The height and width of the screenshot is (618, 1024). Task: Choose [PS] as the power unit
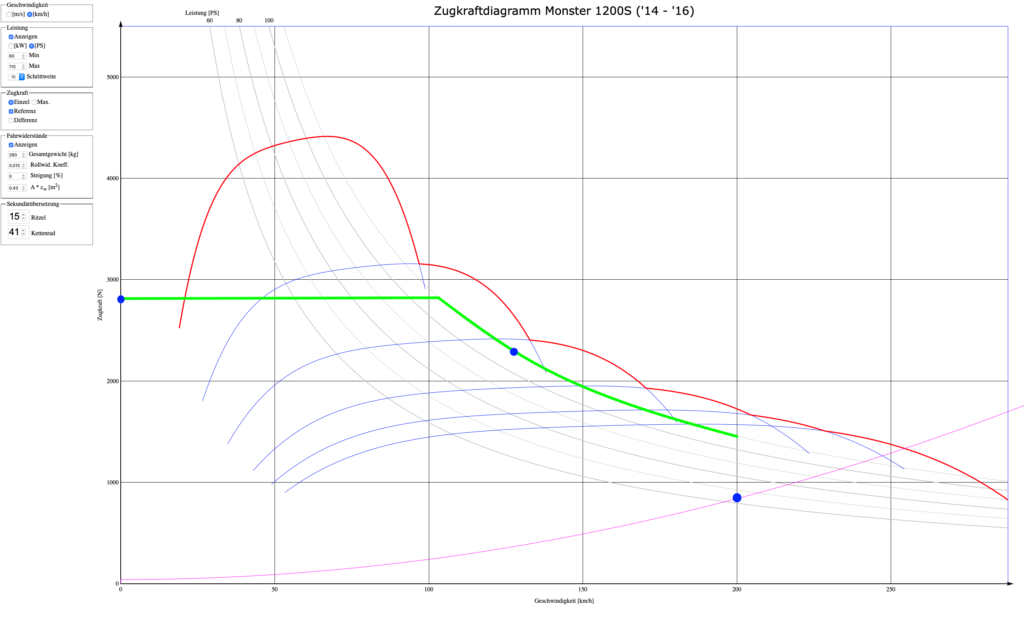(x=32, y=46)
